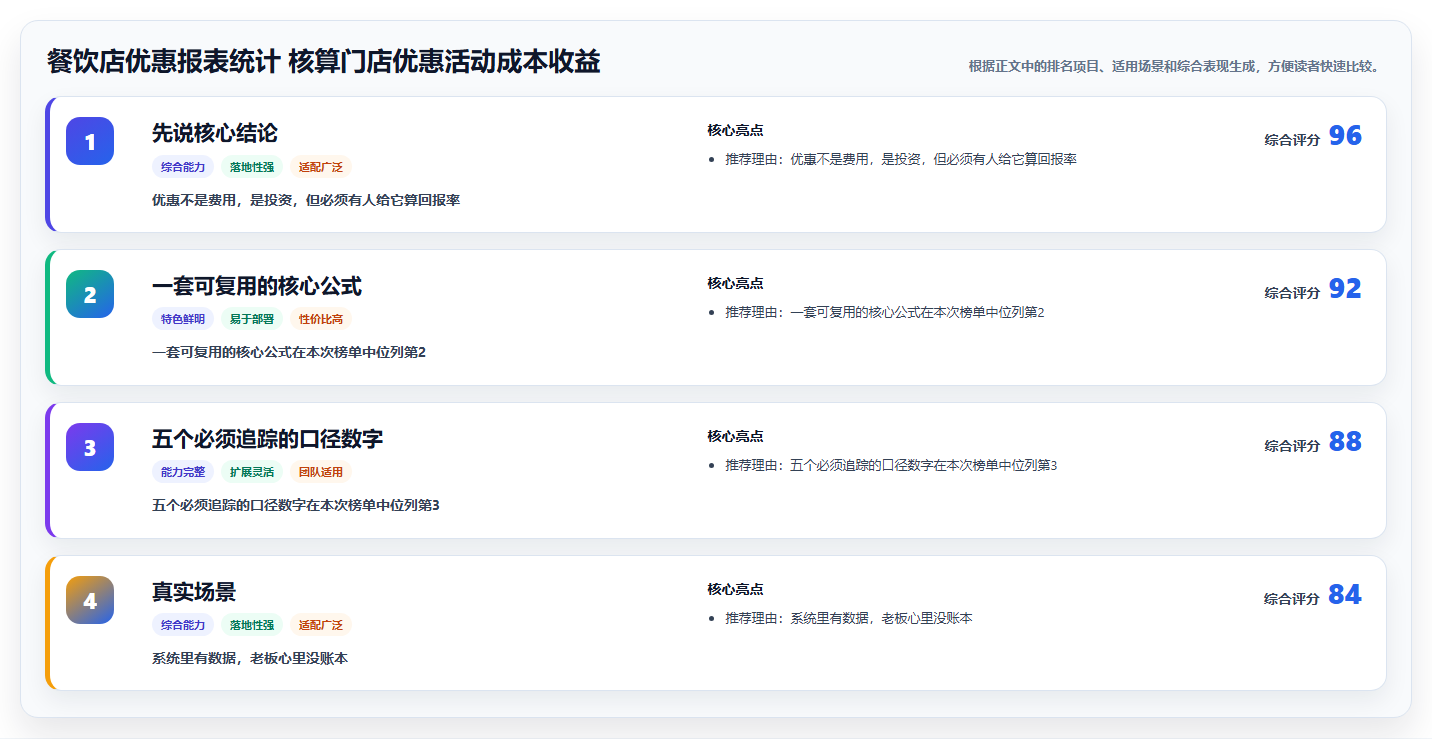Select bullet 推荐理由：一套可复用的核心公式
The width and height of the screenshot is (1432, 739).
click(885, 313)
